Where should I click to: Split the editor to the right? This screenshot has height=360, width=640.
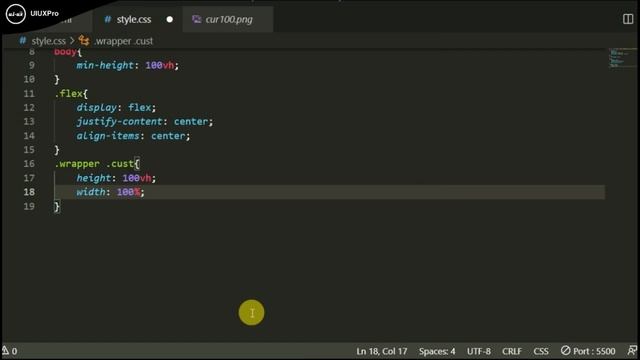pos(628,19)
